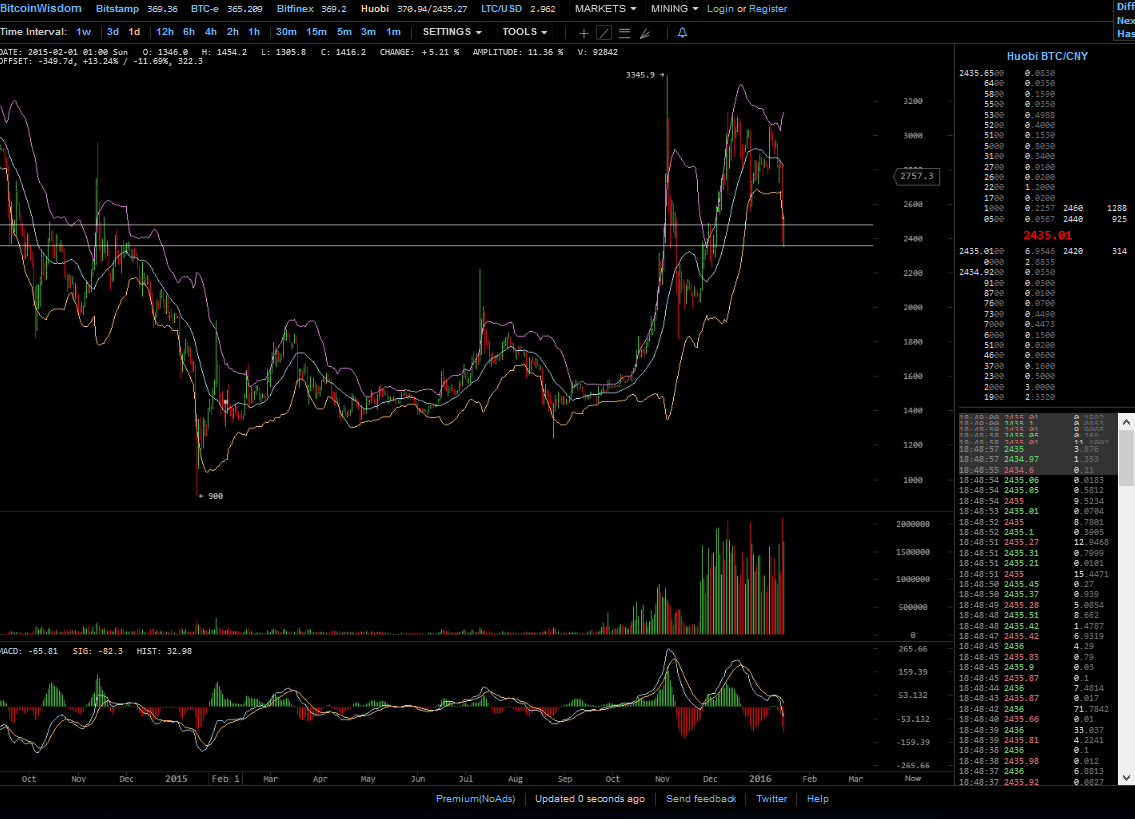Viewport: 1135px width, 819px height.
Task: Select the horizontal lines drawing tool
Action: tap(624, 33)
